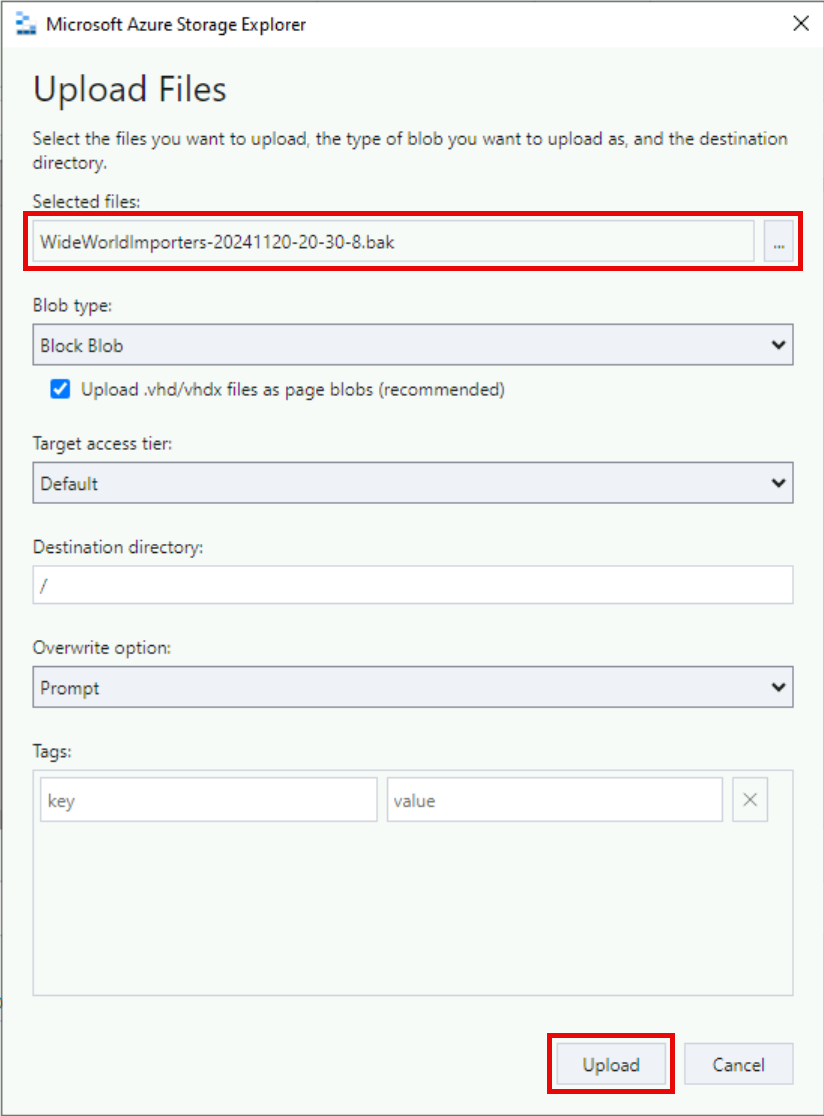
Task: Remove the tag row with the X icon
Action: (750, 800)
